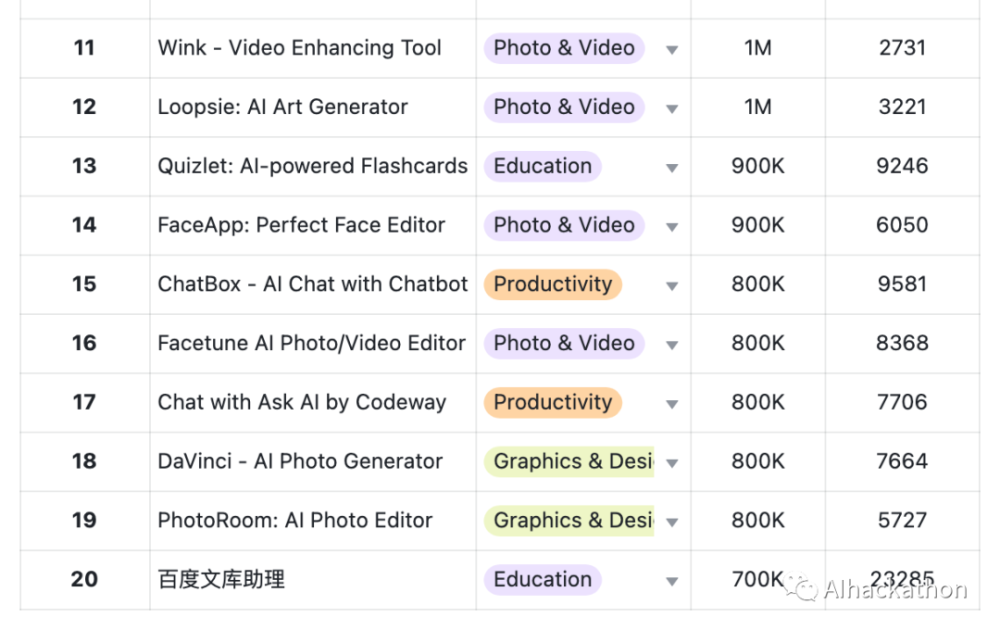This screenshot has width=1000, height=630.
Task: Click Graphics & Design tag in DaVinci row
Action: click(569, 461)
